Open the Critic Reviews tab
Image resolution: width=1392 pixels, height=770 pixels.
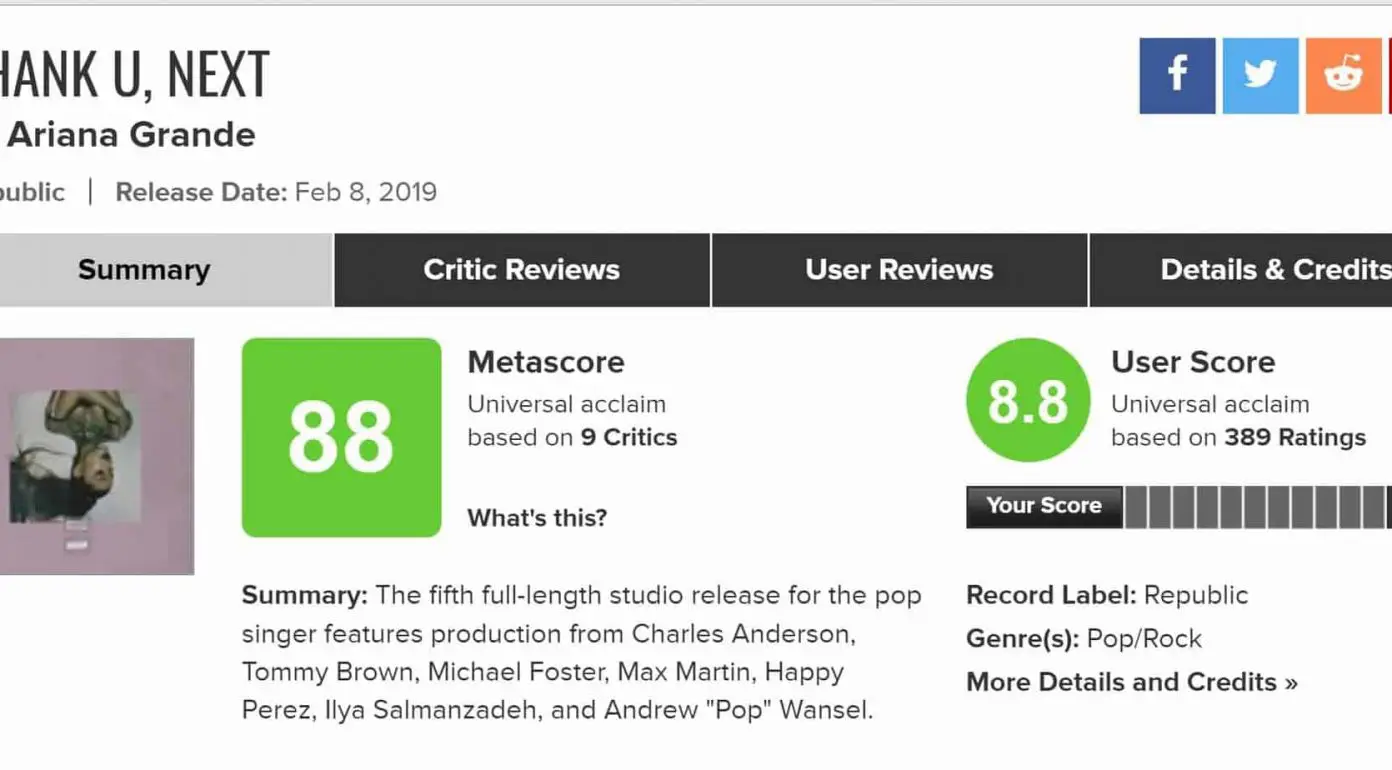[x=521, y=270]
